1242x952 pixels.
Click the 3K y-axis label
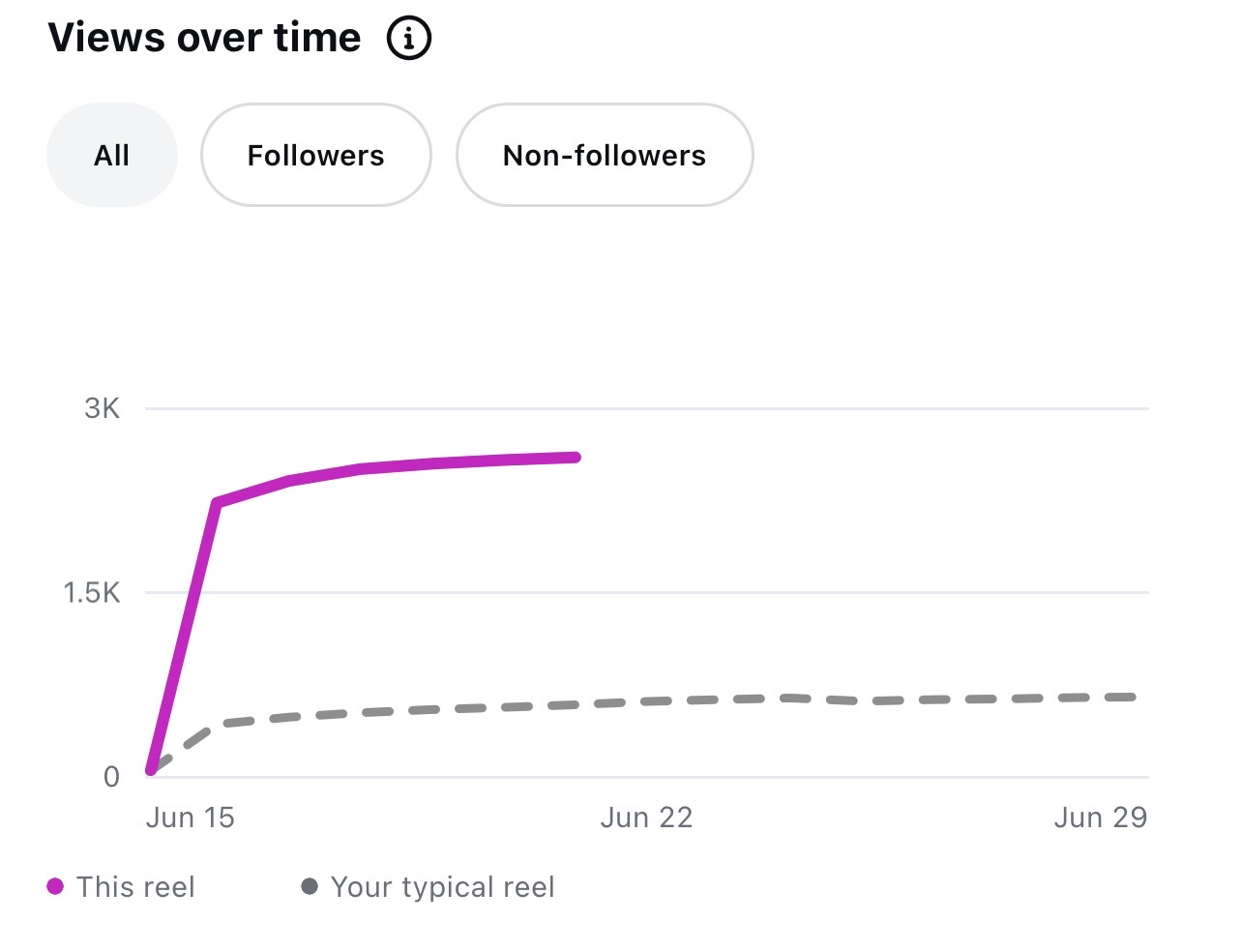tap(103, 408)
